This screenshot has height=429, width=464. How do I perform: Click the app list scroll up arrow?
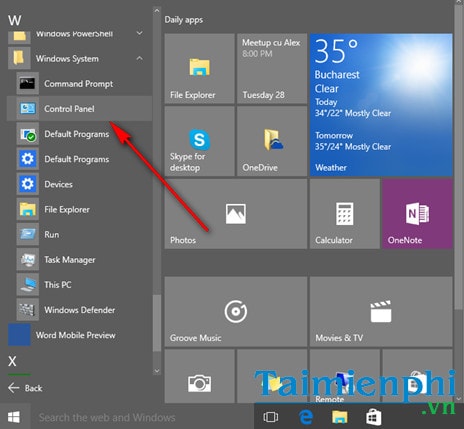157,11
